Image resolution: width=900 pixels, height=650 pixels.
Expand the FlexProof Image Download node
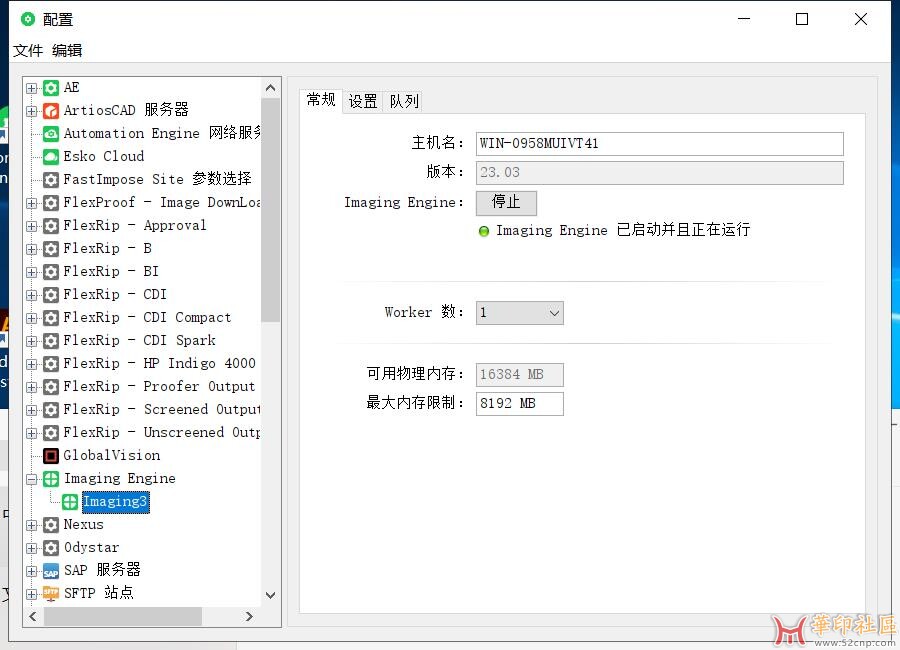click(x=32, y=203)
